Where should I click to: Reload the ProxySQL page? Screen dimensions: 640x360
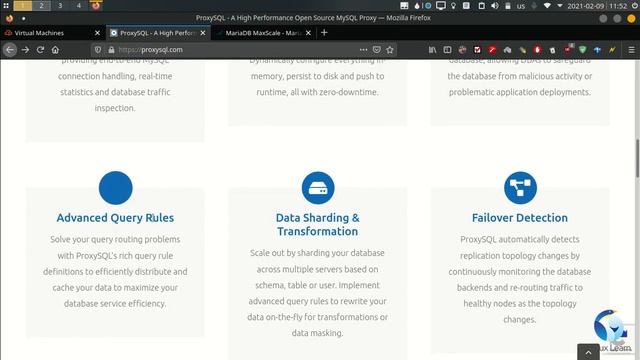coord(40,50)
